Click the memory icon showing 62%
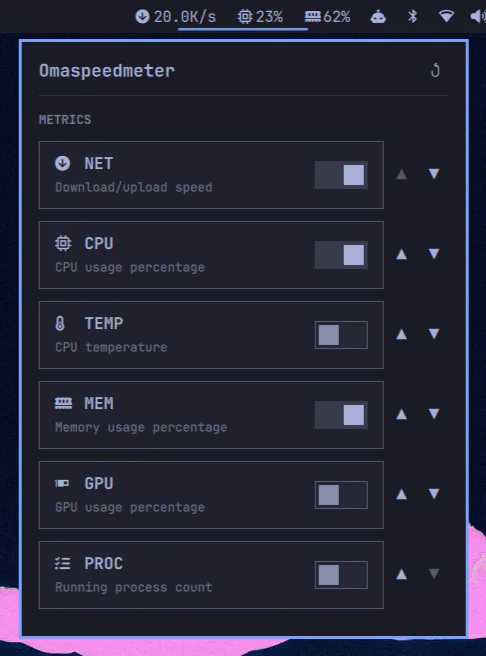 tap(312, 17)
